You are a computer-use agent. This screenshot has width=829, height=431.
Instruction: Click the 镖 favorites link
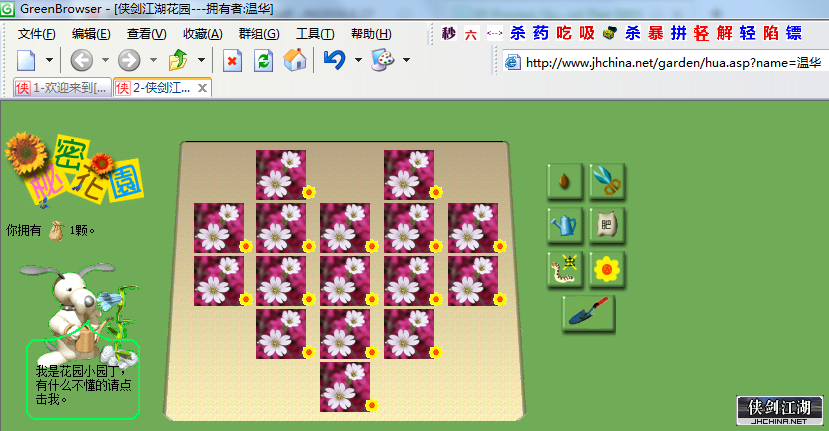pyautogui.click(x=794, y=33)
